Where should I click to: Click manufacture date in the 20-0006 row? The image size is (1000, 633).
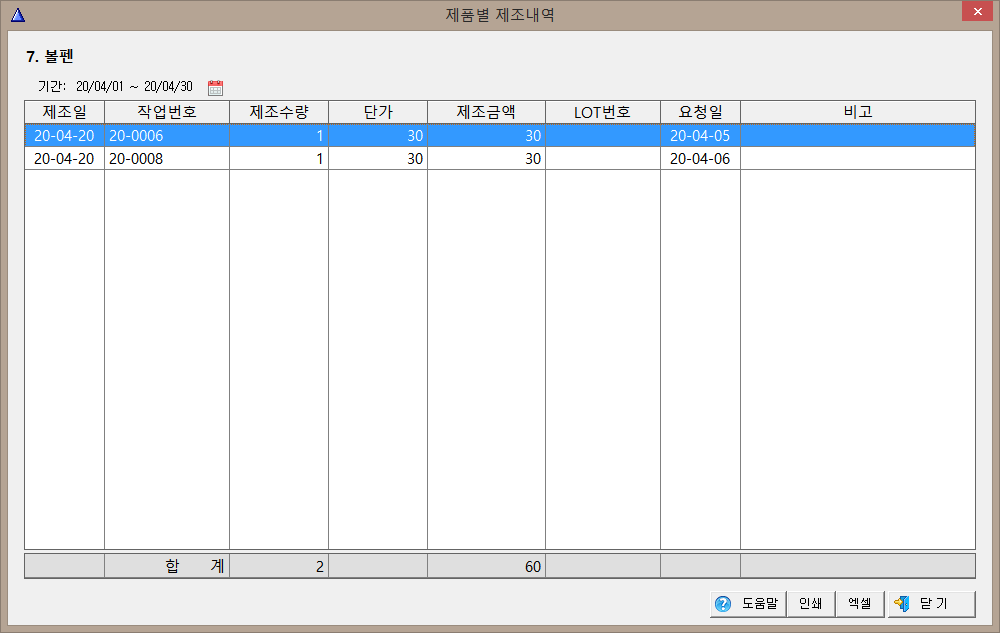click(x=64, y=136)
